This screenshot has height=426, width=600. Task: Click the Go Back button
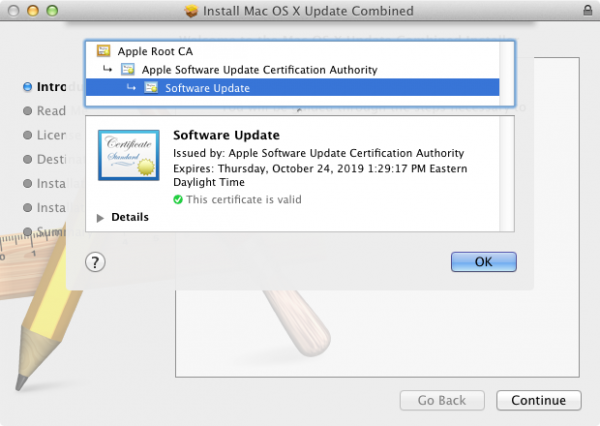(x=442, y=400)
